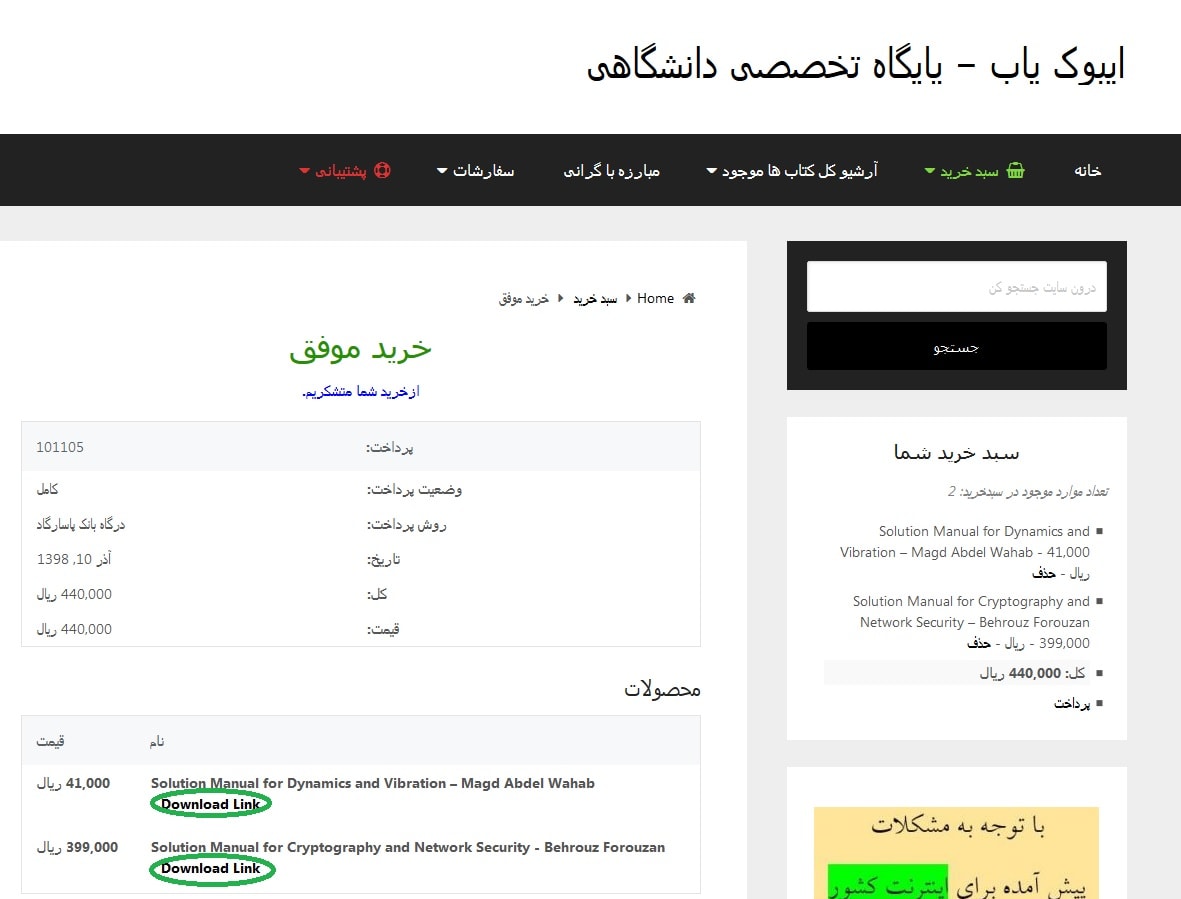Click the shopping basket icon in navbar
This screenshot has height=899, width=1181.
tap(1015, 171)
